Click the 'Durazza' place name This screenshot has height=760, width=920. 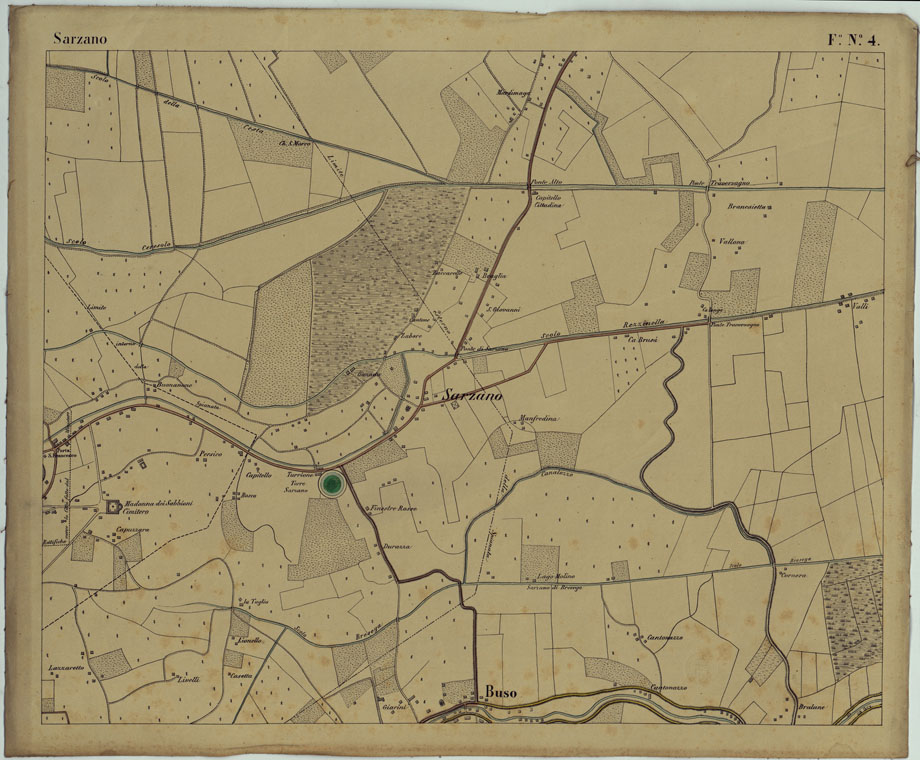click(397, 546)
